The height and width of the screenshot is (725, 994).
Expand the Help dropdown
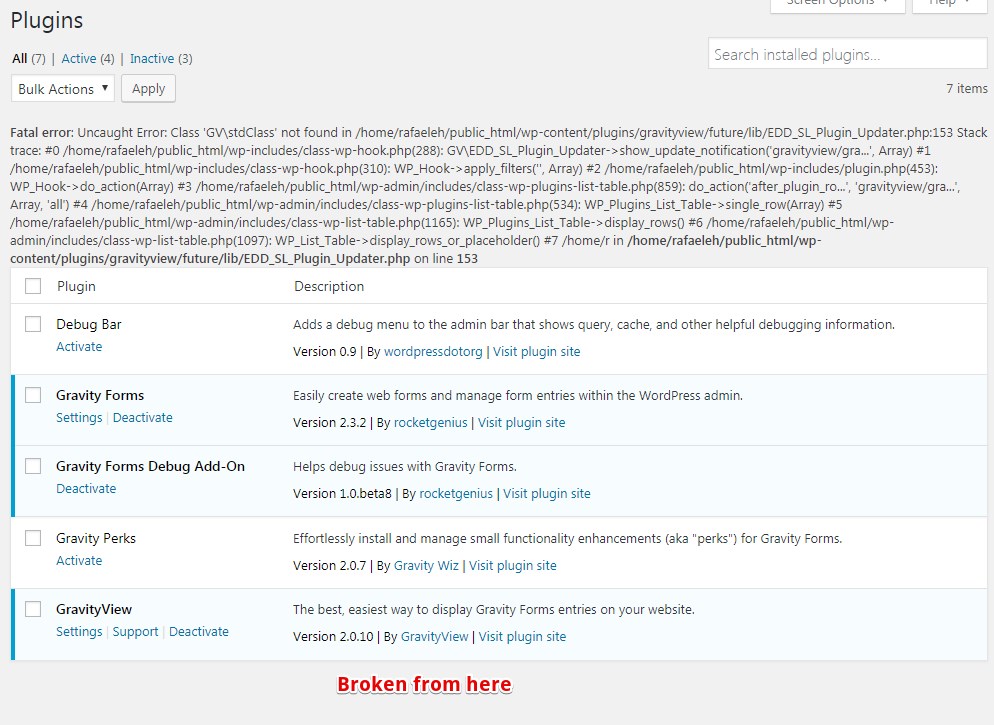[x=944, y=4]
